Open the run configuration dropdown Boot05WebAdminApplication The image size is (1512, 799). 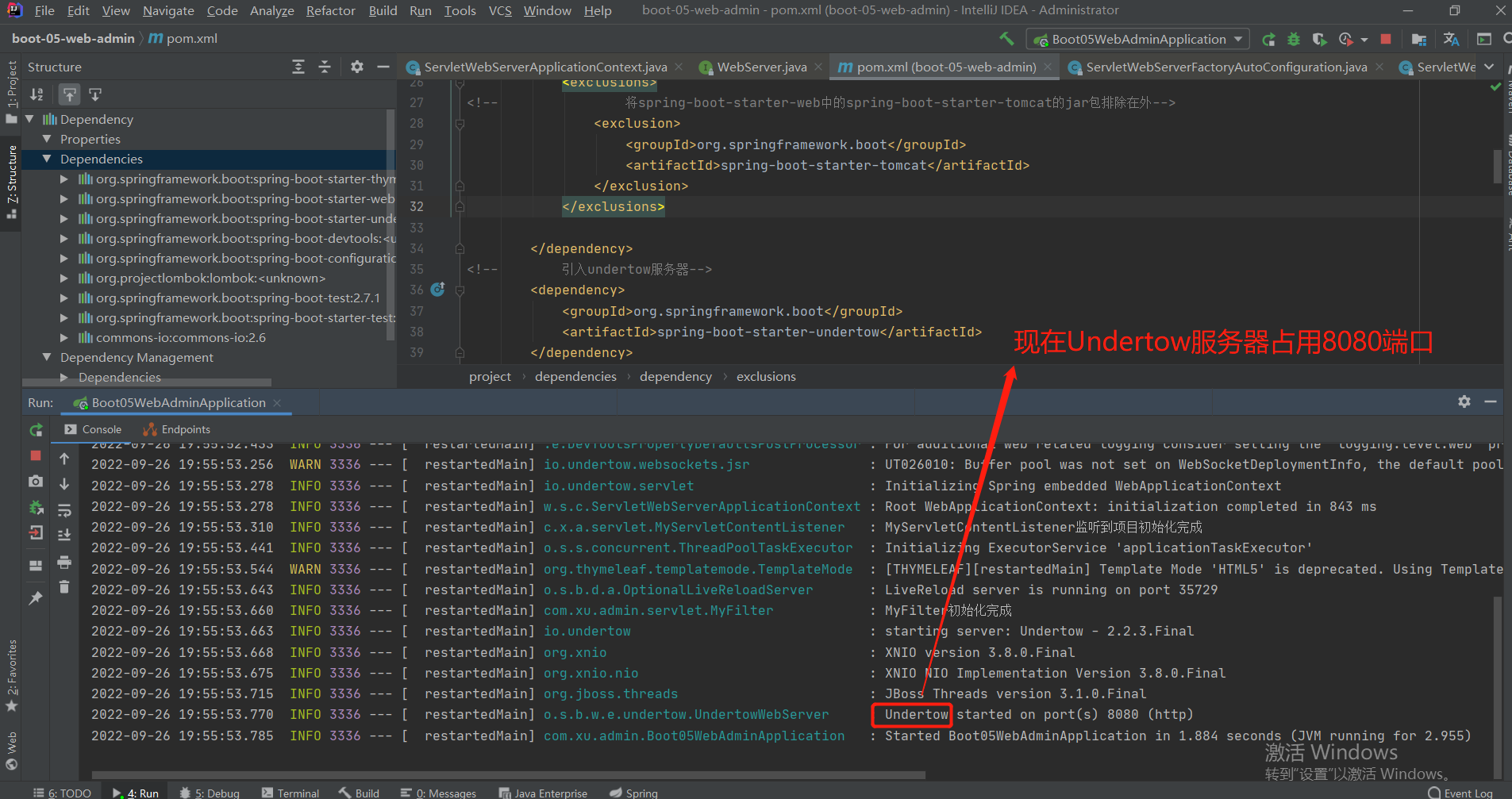tap(1138, 39)
